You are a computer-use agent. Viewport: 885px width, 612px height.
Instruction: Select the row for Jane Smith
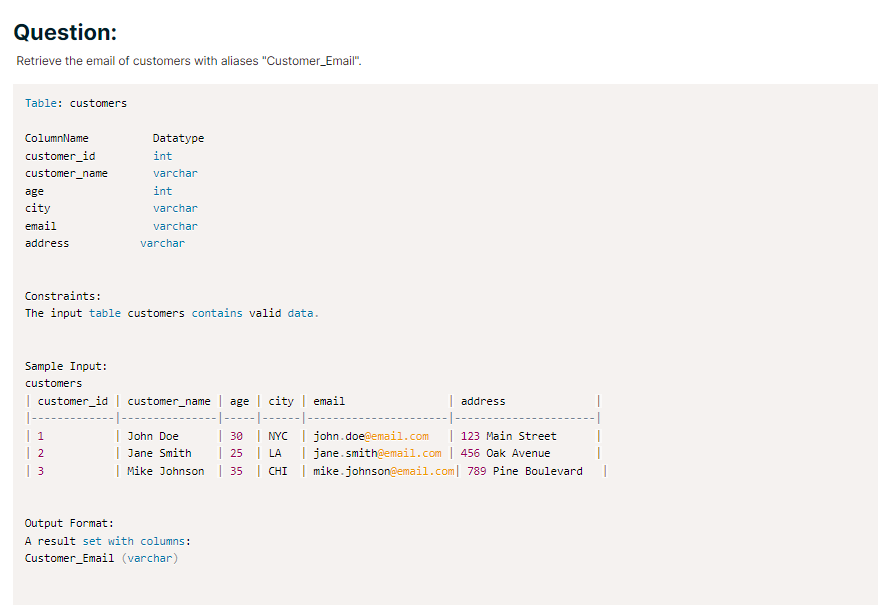tap(168, 452)
